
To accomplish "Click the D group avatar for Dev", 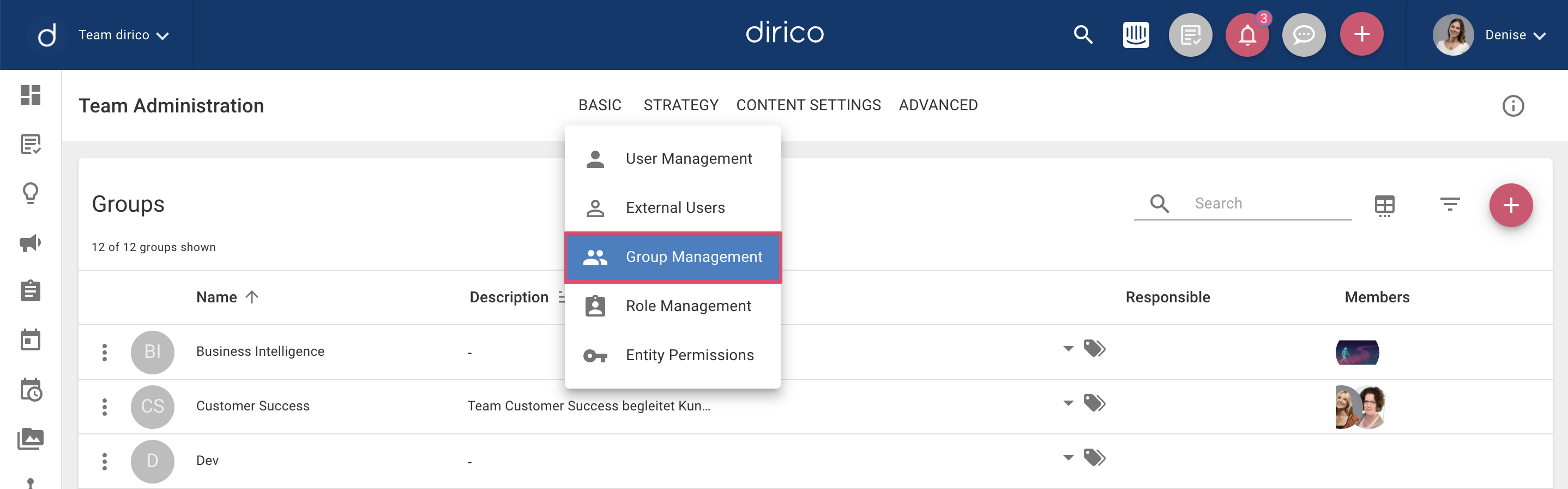I will tap(152, 462).
